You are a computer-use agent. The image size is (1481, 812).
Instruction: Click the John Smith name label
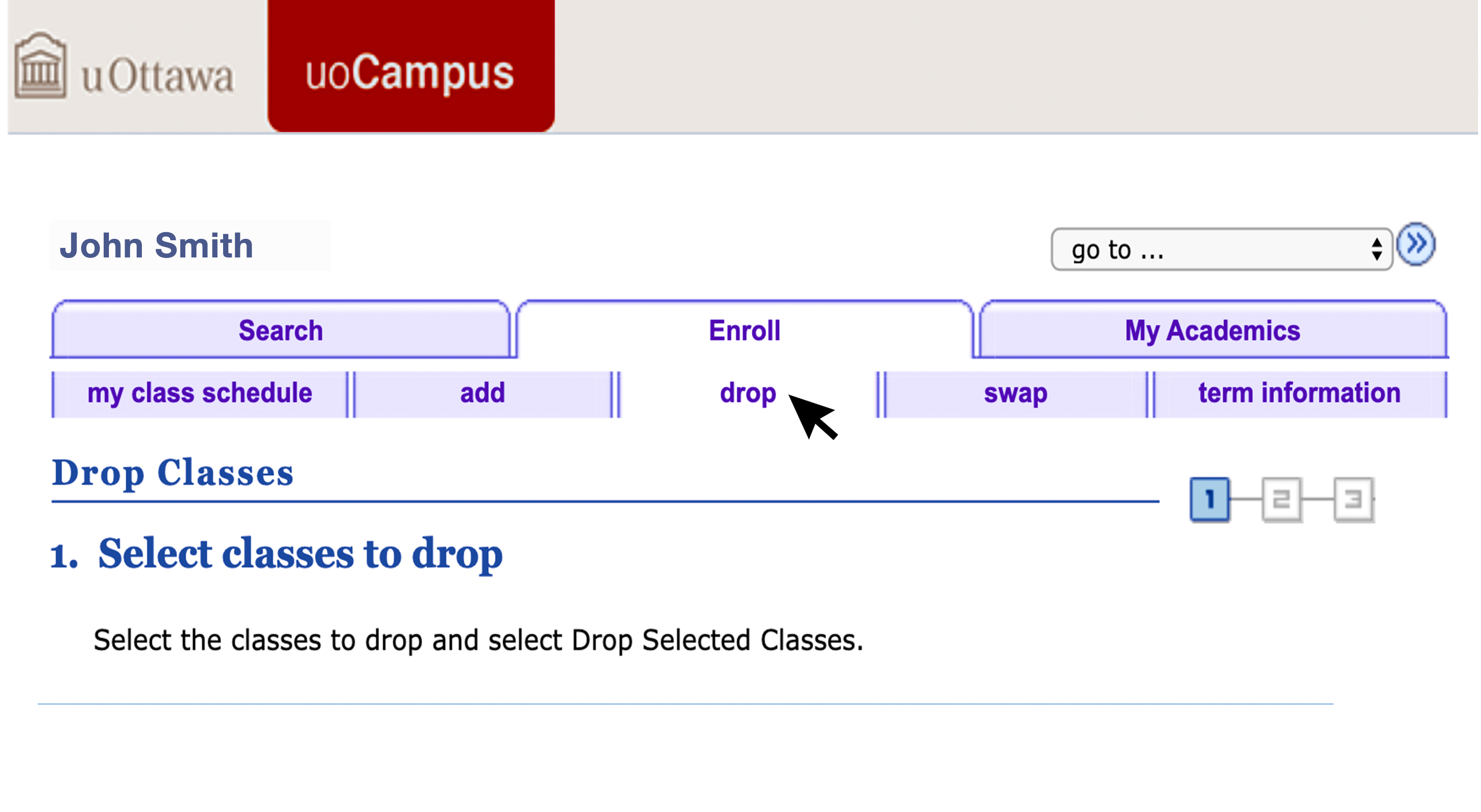(x=156, y=246)
